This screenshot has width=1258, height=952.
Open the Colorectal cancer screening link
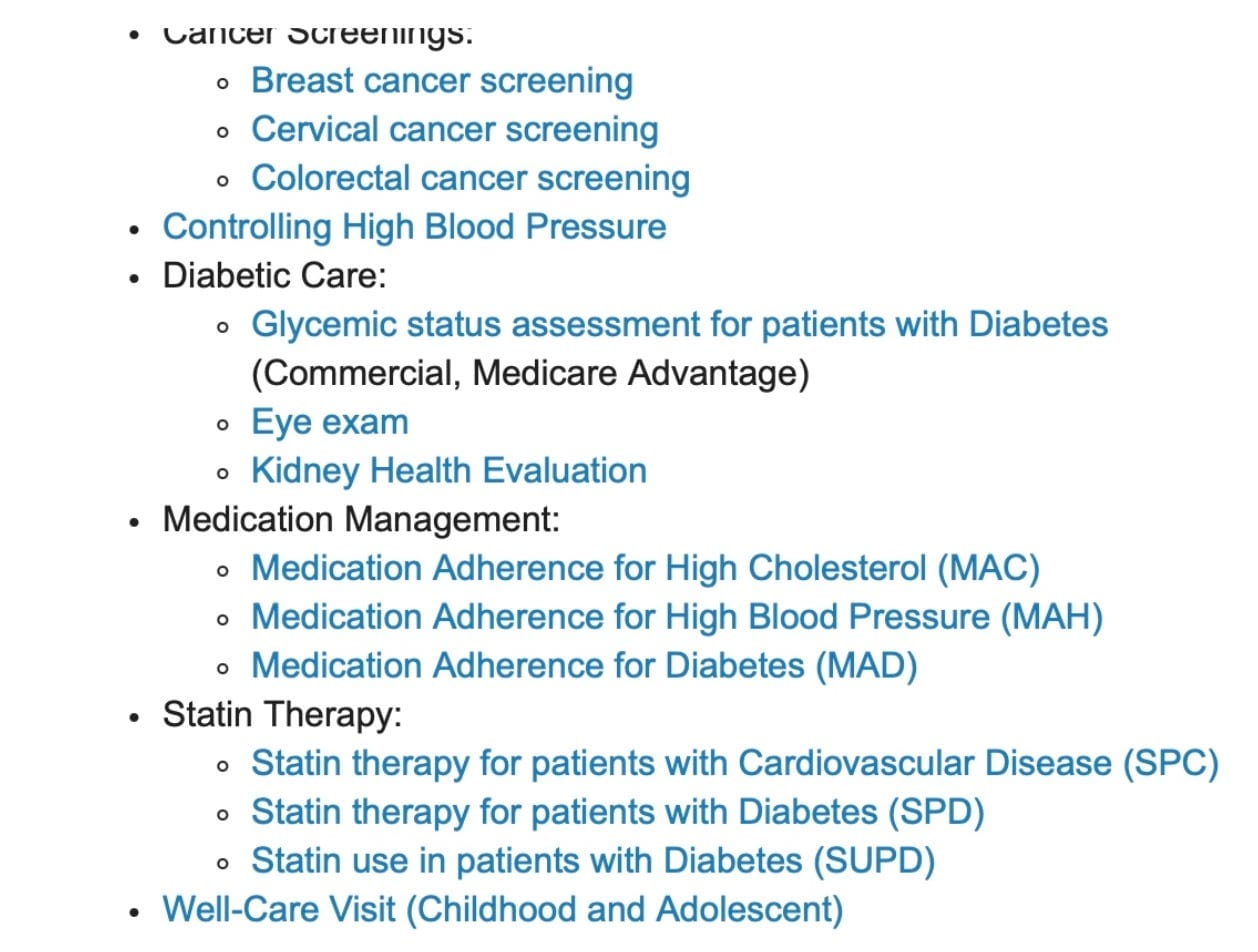pyautogui.click(x=471, y=179)
